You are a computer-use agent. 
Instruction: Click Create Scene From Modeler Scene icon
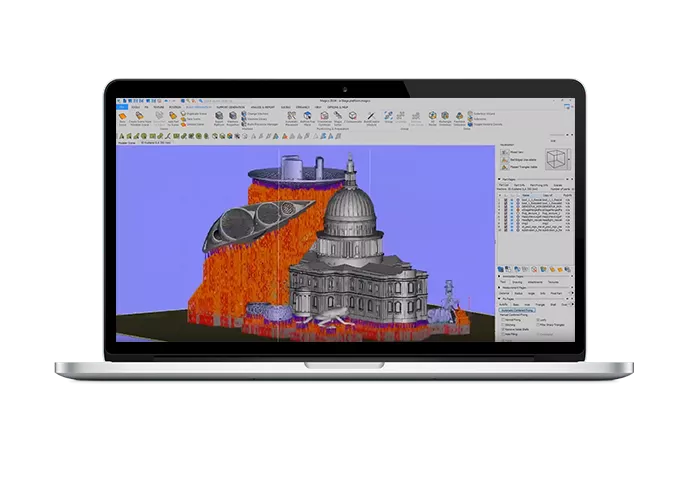tap(139, 115)
